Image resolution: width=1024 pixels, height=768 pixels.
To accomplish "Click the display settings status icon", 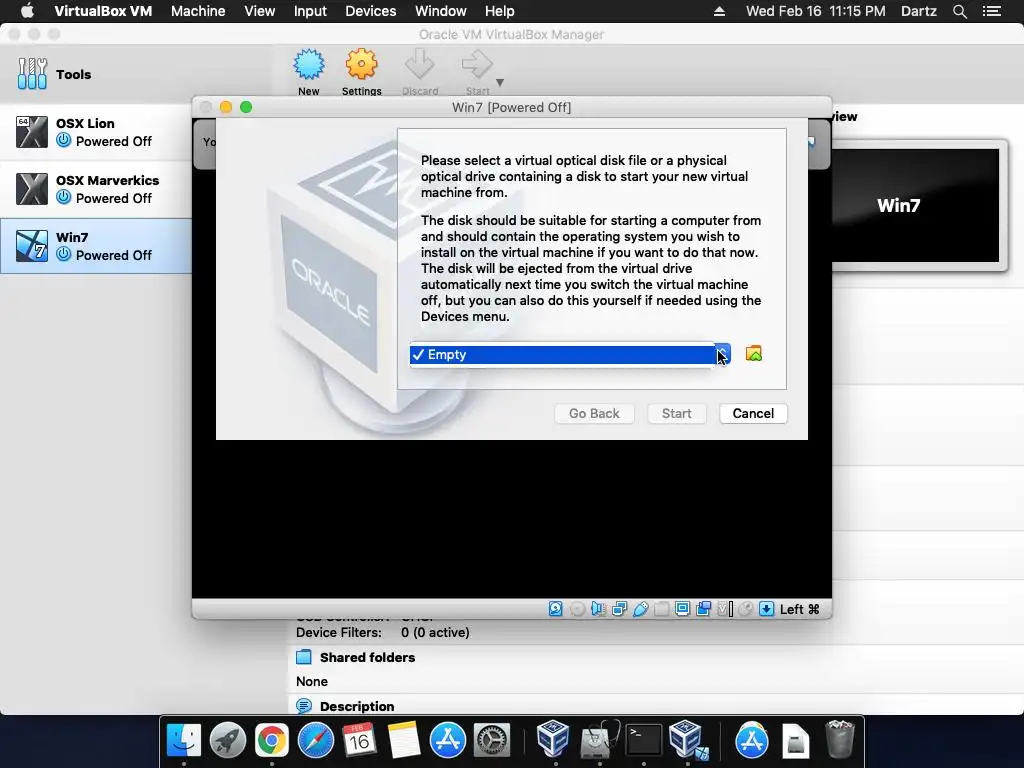I will pos(682,609).
